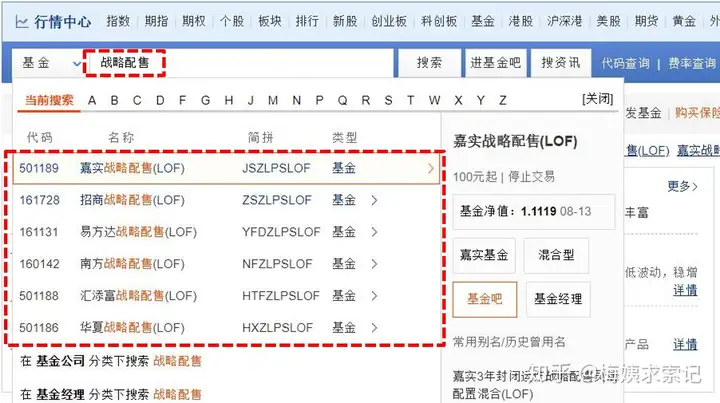The image size is (720, 403).
Task: Click the 搜索 button
Action: click(x=429, y=63)
